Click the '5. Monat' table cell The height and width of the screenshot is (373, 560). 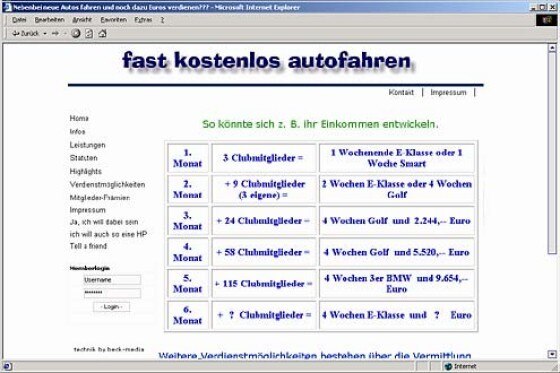tap(188, 284)
